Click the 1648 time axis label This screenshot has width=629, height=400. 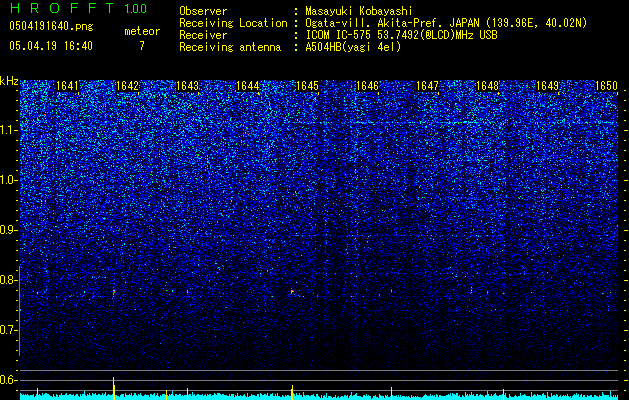coord(487,86)
